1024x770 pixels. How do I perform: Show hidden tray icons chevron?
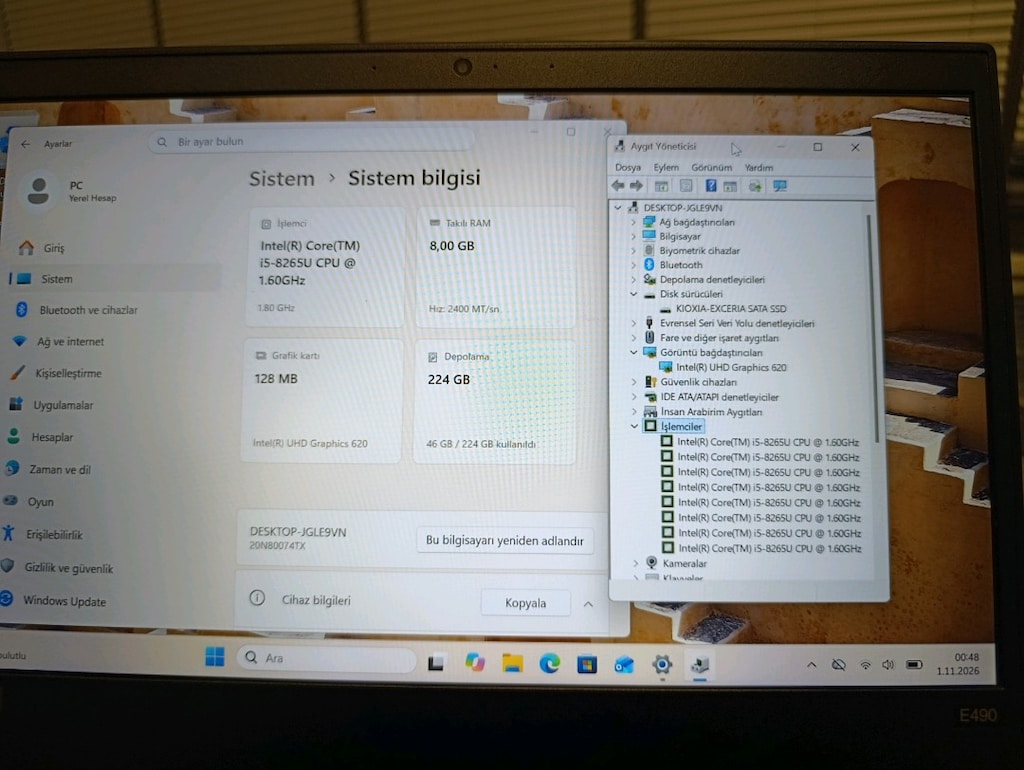811,665
